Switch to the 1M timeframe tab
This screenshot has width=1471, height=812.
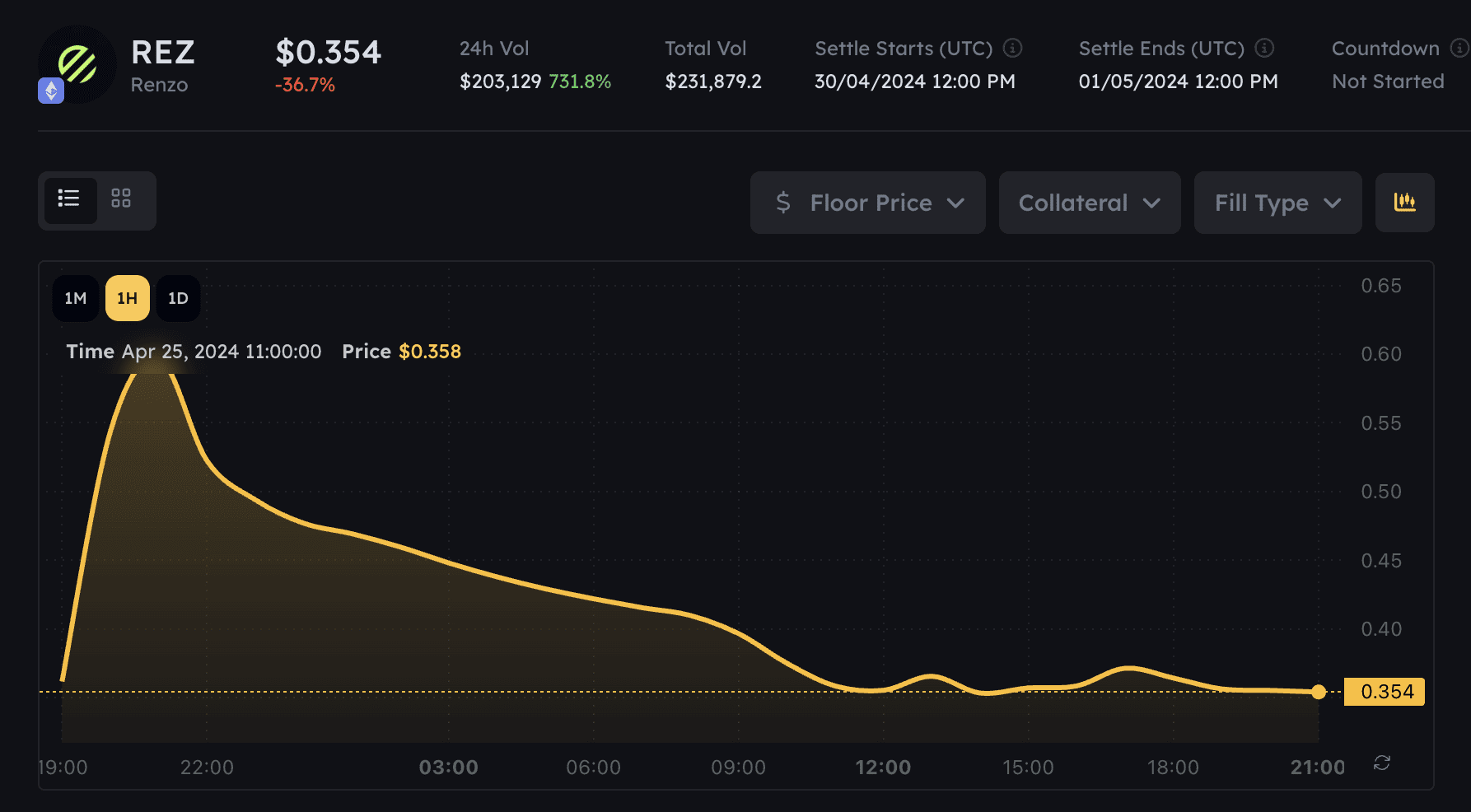point(75,298)
